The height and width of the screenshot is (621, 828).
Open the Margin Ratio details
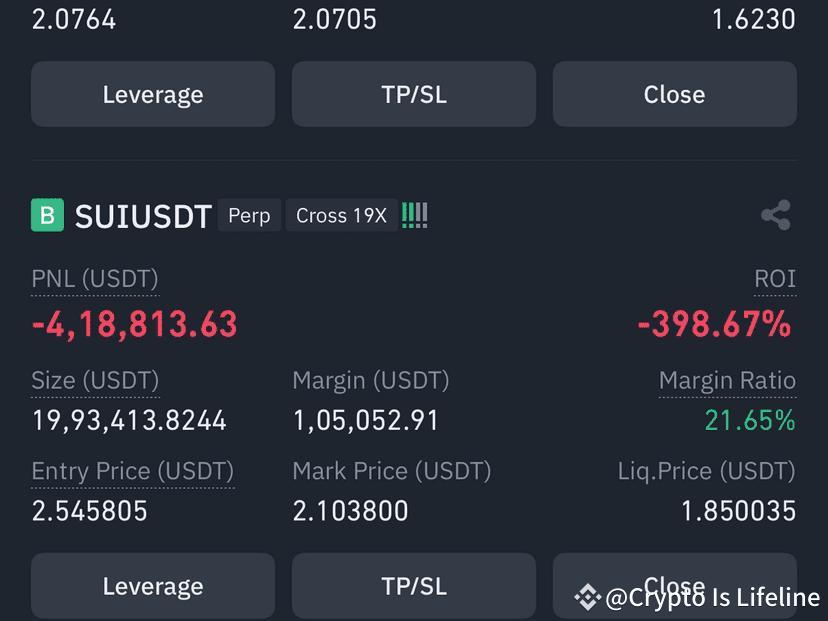point(728,381)
